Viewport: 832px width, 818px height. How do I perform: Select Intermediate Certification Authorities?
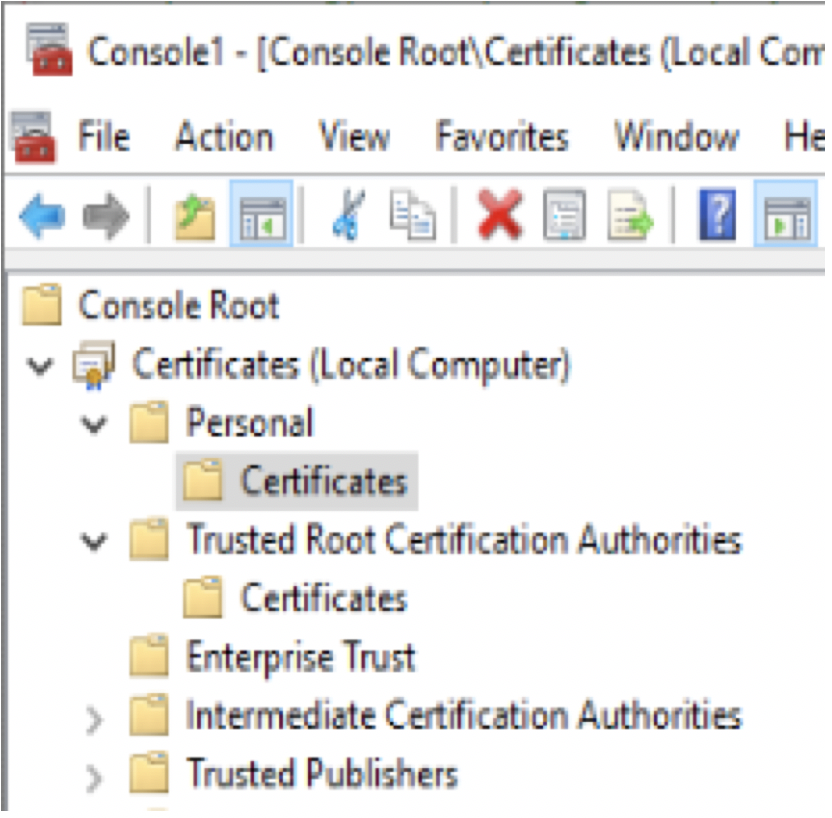(463, 715)
